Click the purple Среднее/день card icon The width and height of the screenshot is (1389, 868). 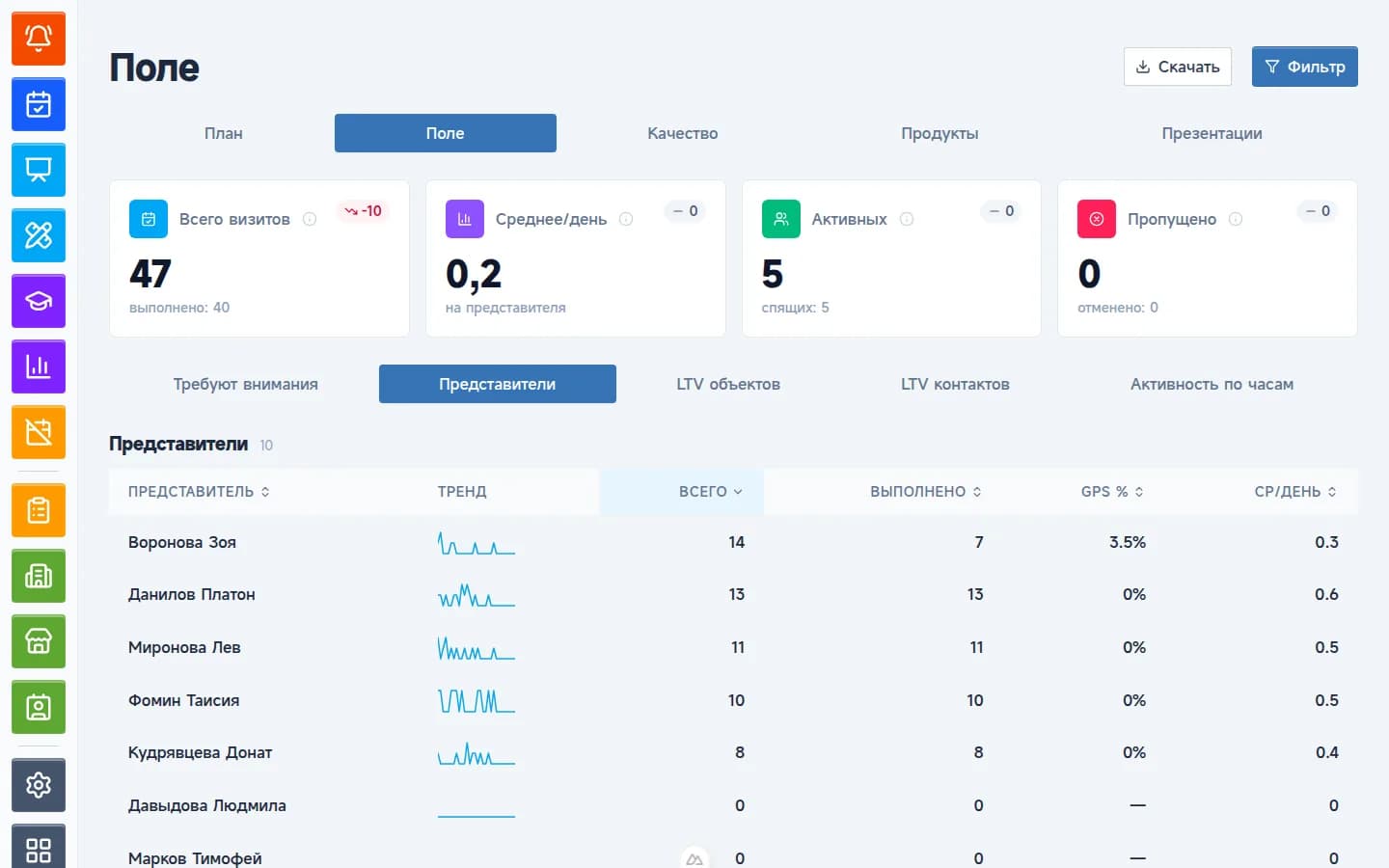pos(465,219)
